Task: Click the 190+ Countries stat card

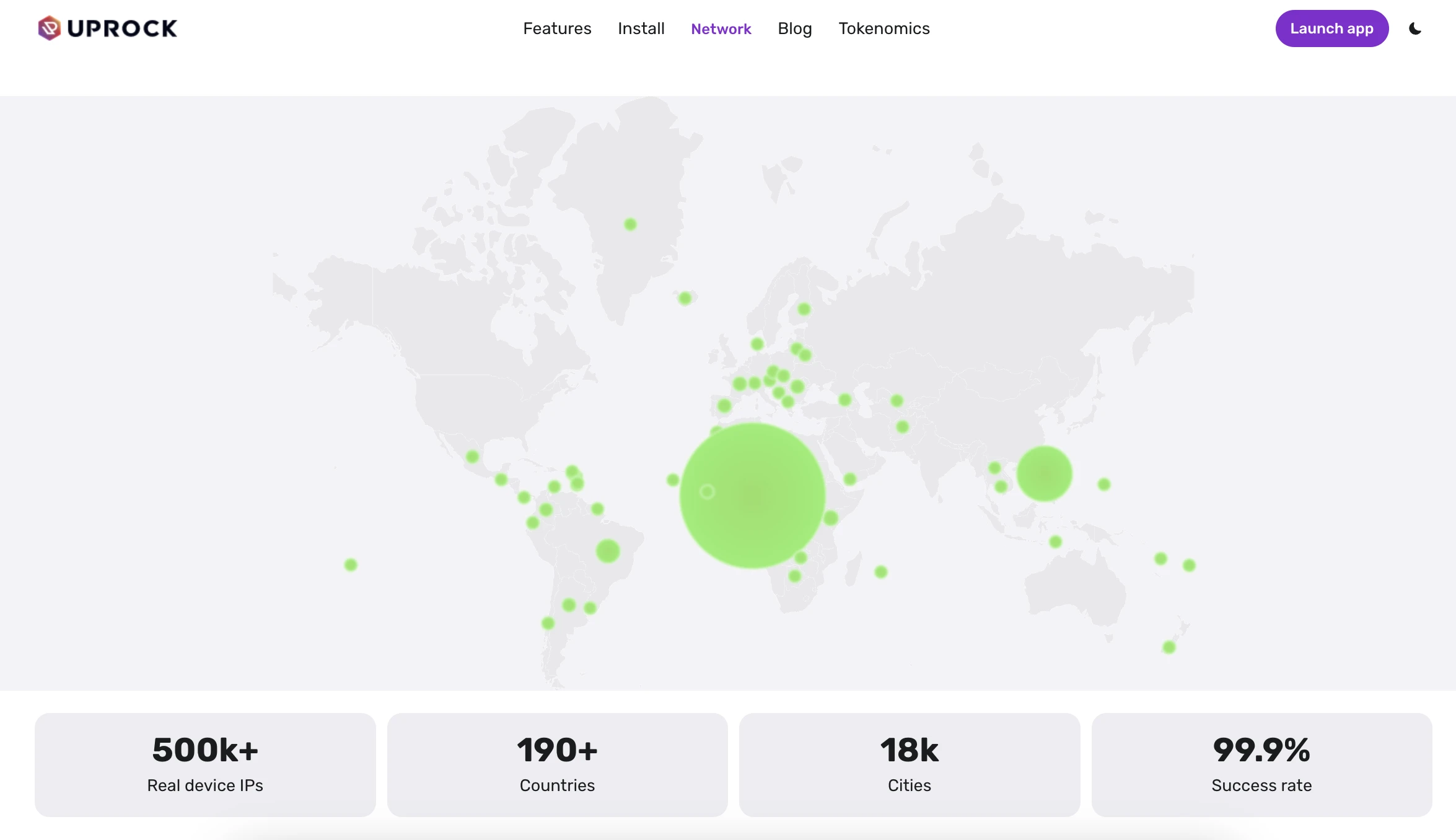Action: pos(557,764)
